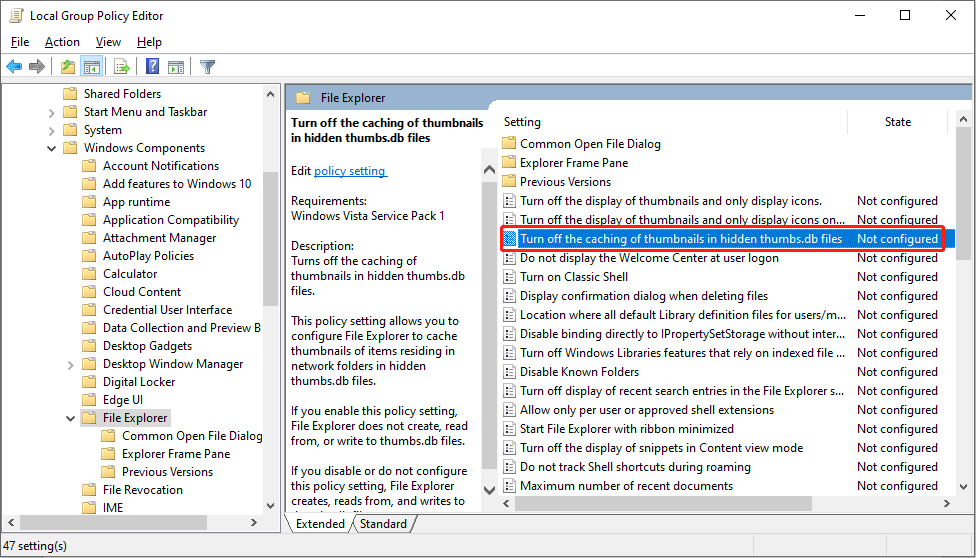Switch to the Standard tab
This screenshot has width=976, height=558.
tap(383, 524)
